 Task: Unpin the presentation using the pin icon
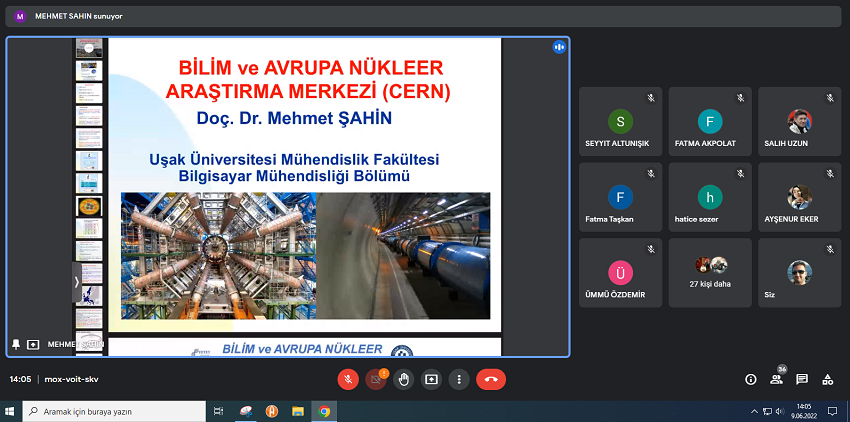16,344
